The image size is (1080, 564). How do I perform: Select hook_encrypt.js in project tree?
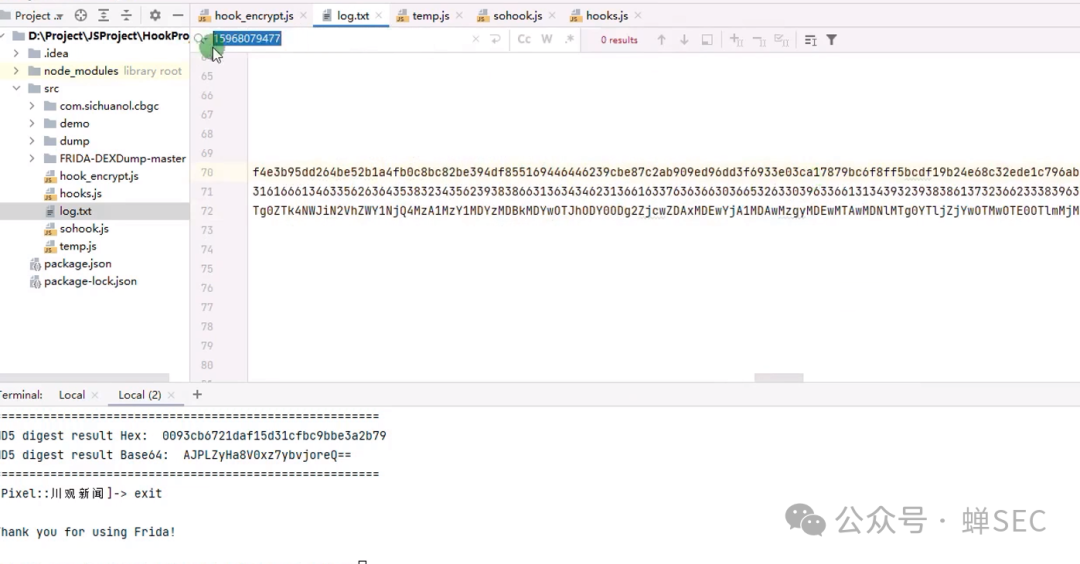(x=98, y=176)
